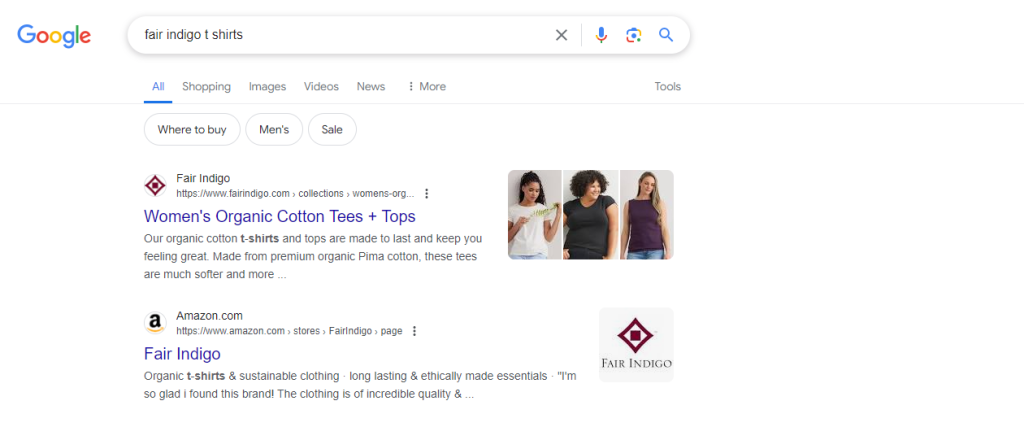Click the Amazon.com favicon
Viewport: 1024px width, 427px height.
(x=155, y=323)
